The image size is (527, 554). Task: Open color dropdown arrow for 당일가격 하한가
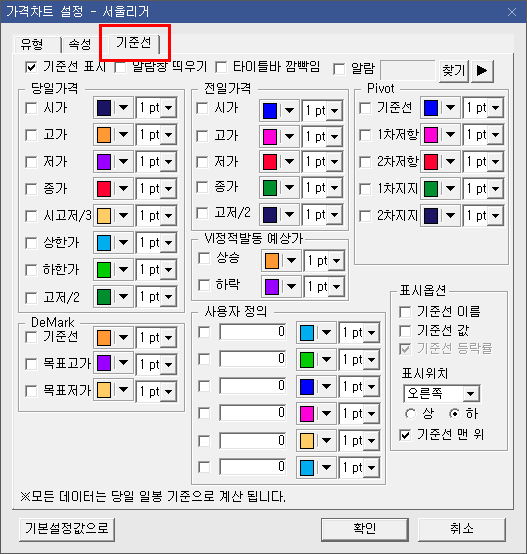(x=123, y=270)
